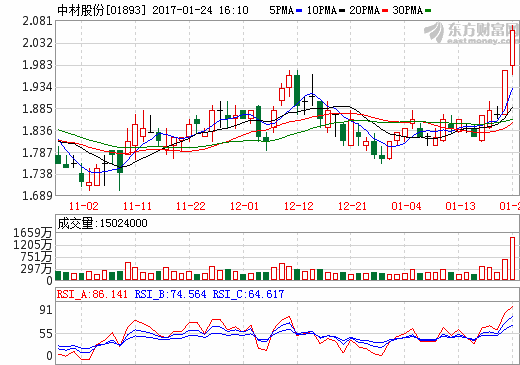Select the 1.787 price axis label
The height and width of the screenshot is (365, 520).
point(37,153)
